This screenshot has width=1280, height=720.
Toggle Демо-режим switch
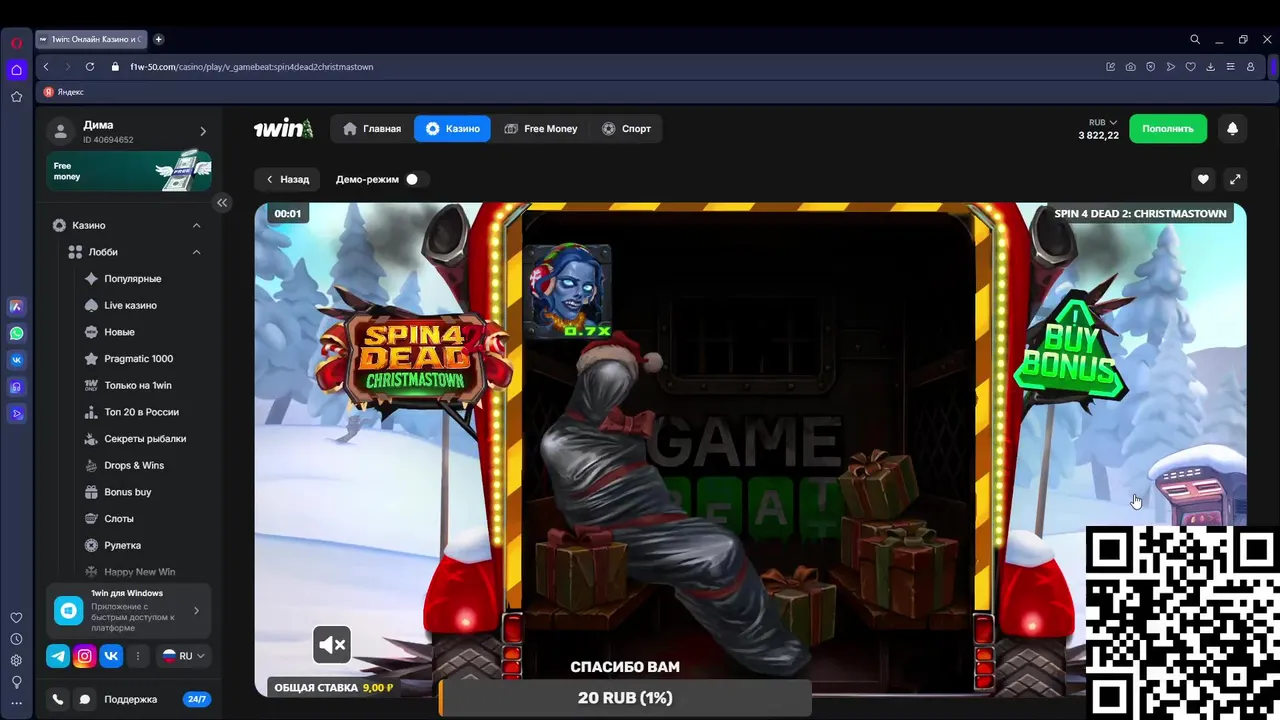pyautogui.click(x=417, y=179)
